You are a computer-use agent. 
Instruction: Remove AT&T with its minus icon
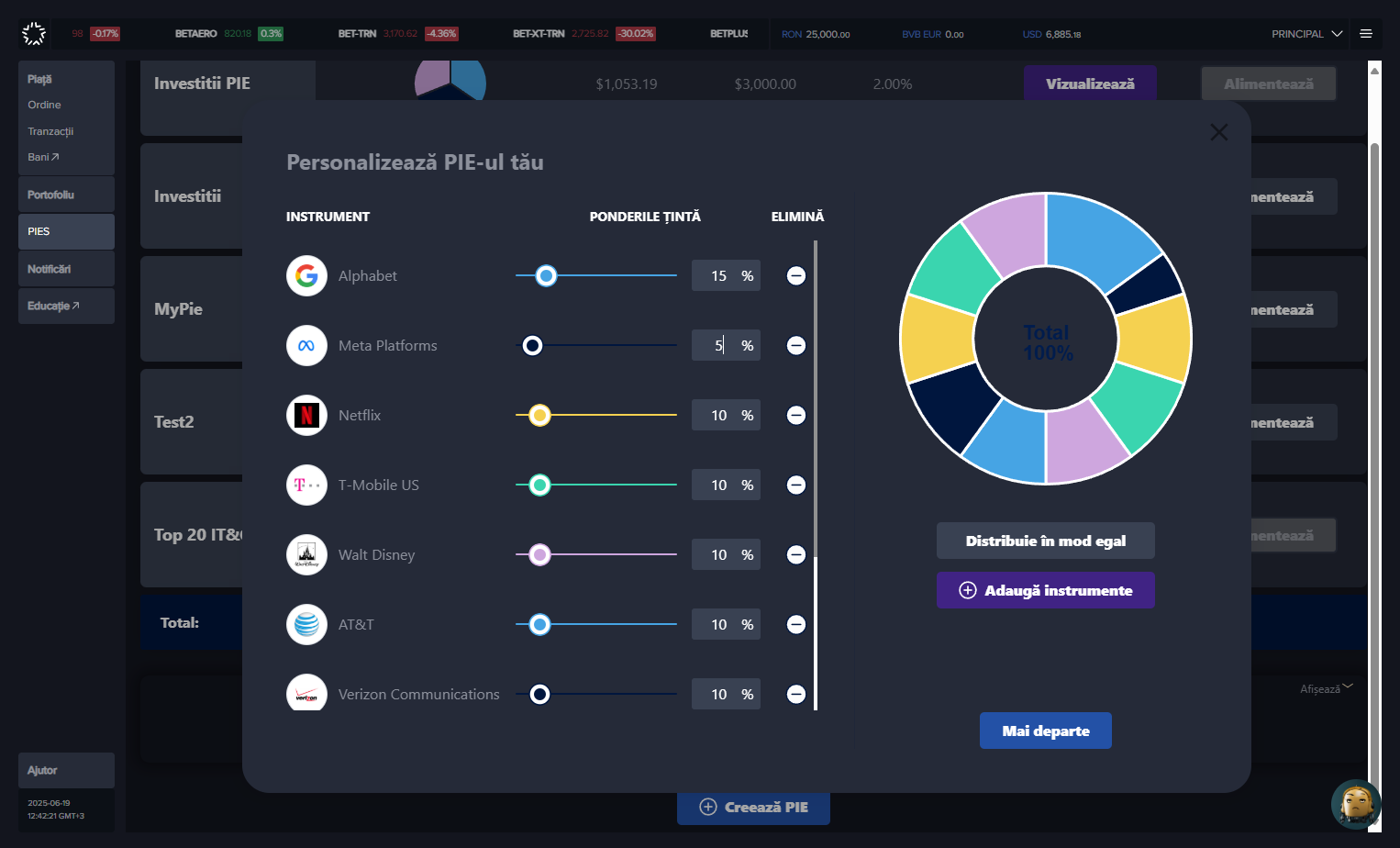tap(796, 624)
